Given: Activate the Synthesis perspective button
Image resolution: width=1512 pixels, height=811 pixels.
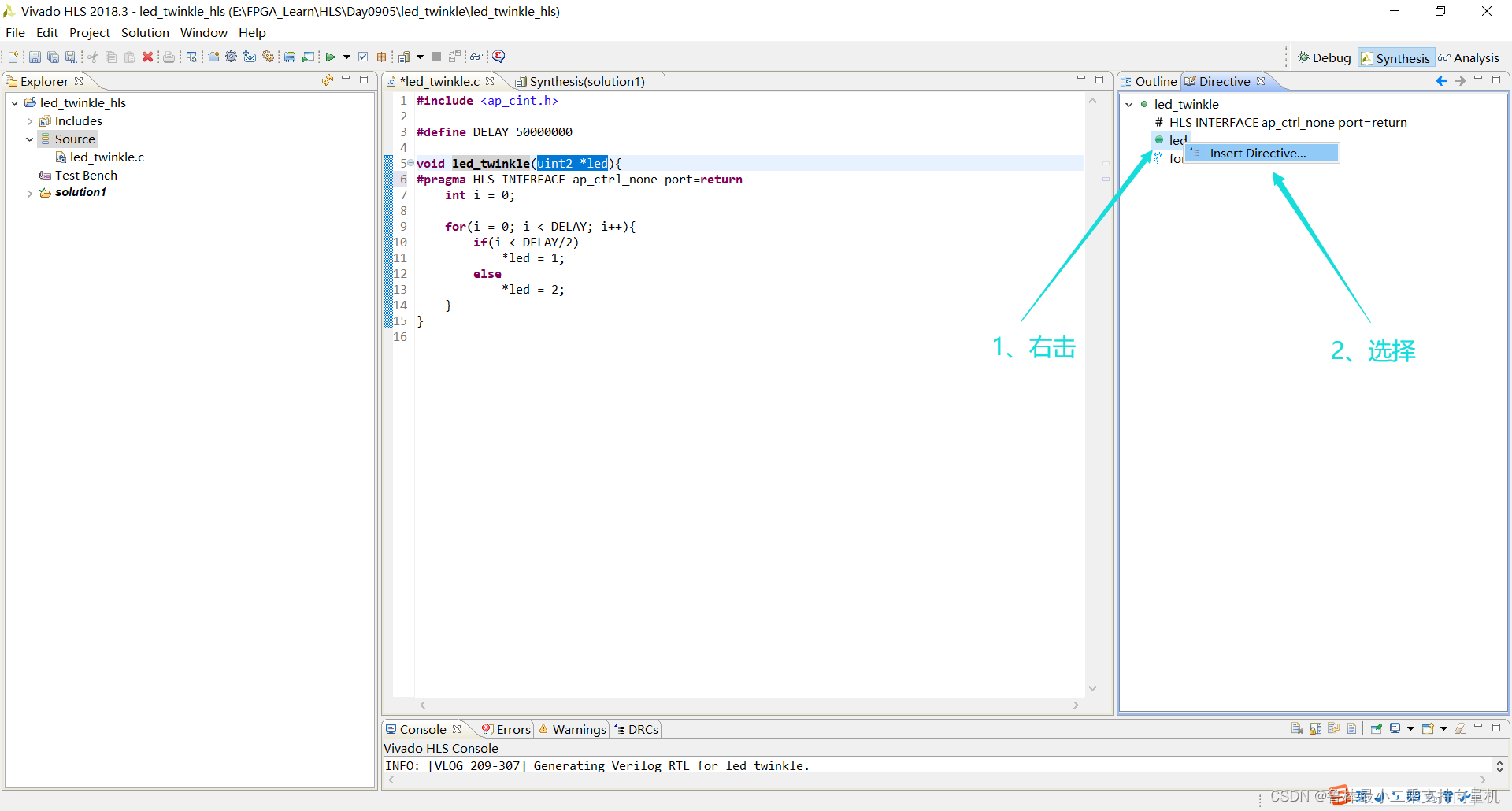Looking at the screenshot, I should [1395, 57].
